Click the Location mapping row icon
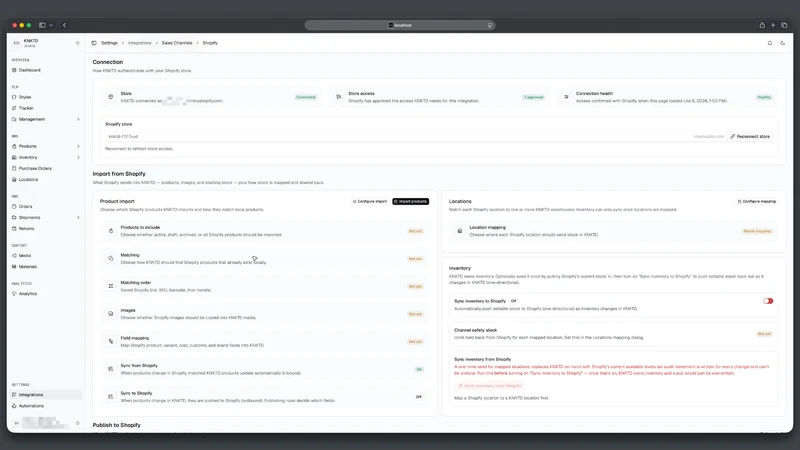Screen dimensions: 800x450 [x=460, y=231]
